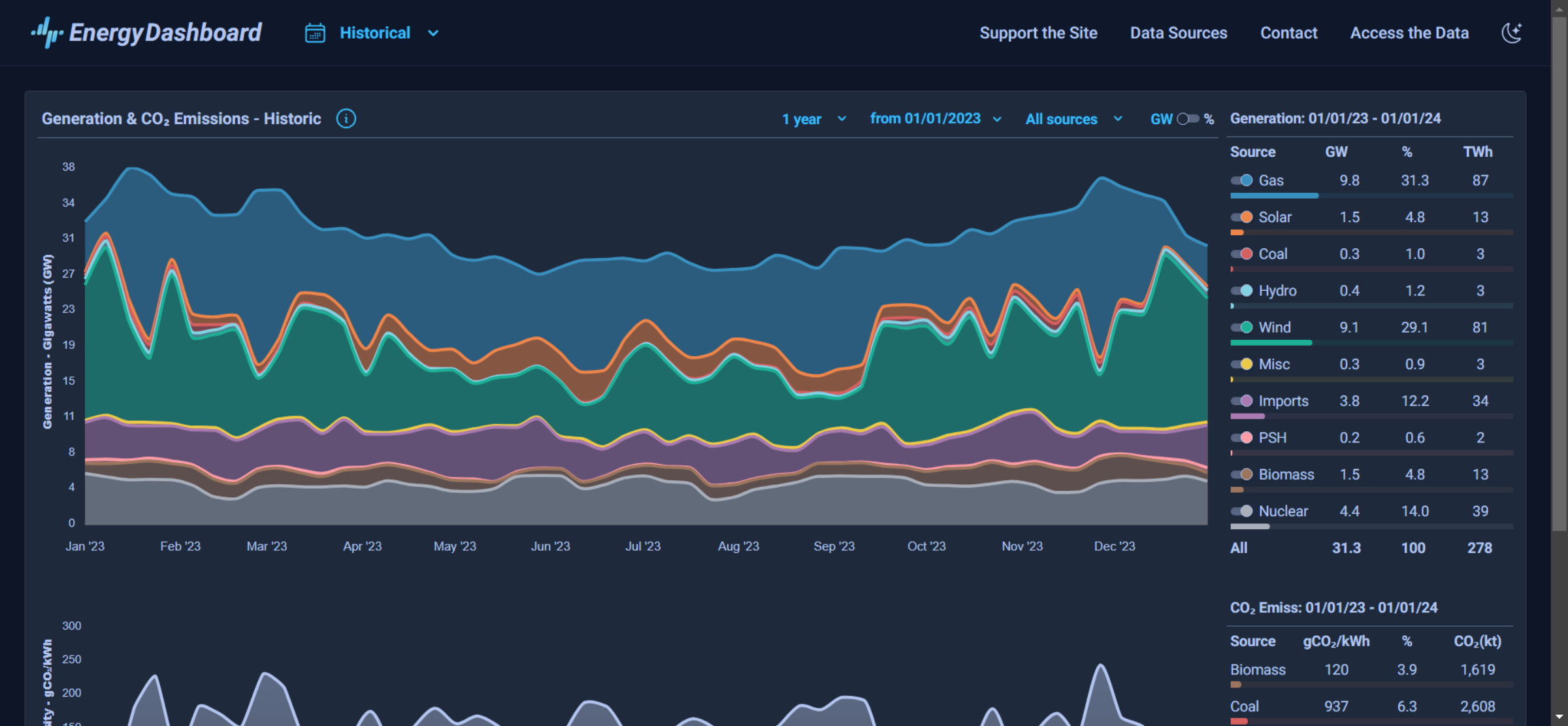Click the CO₂ Emiss date range heading
Viewport: 1568px width, 726px height.
coord(1333,608)
